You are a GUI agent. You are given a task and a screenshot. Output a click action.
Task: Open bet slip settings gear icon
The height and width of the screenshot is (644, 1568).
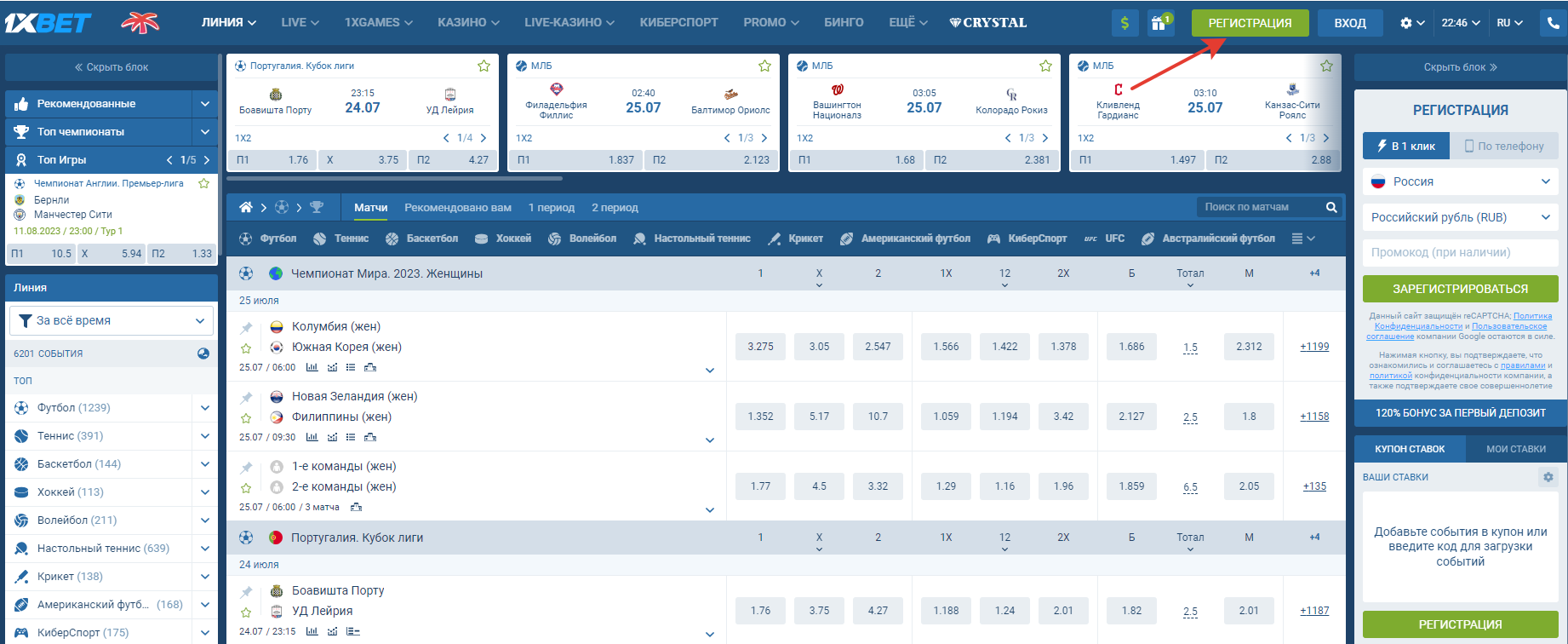[1548, 477]
